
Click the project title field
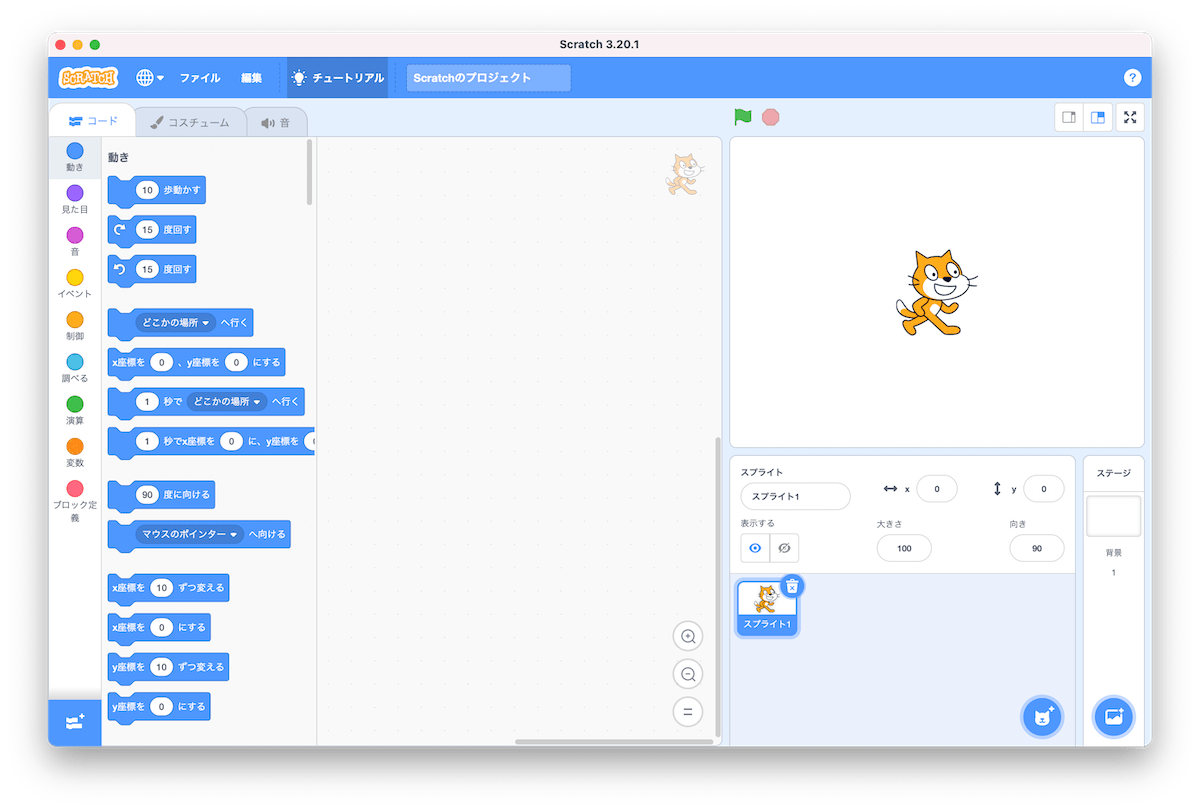(488, 78)
